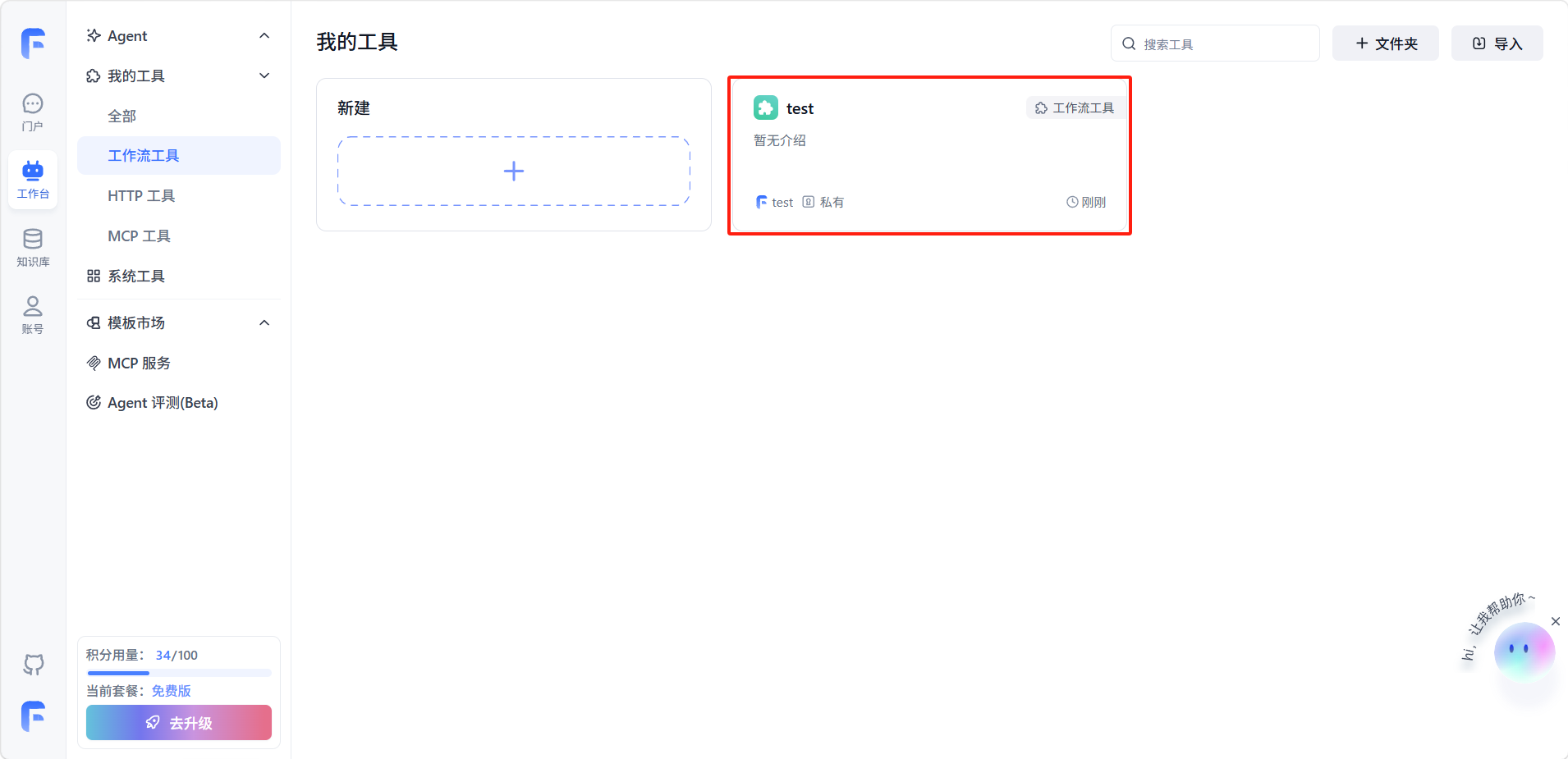Image resolution: width=1568 pixels, height=759 pixels.
Task: Switch to MCP 工具 category
Action: coord(140,236)
